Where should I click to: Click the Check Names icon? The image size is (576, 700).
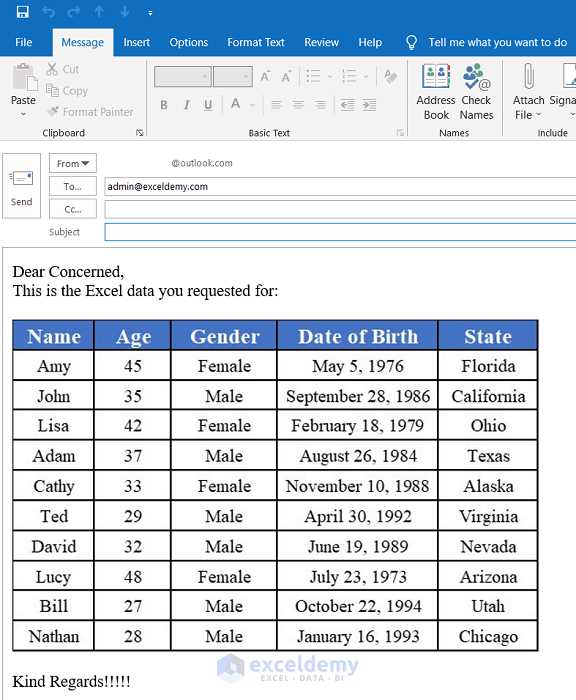click(x=476, y=92)
